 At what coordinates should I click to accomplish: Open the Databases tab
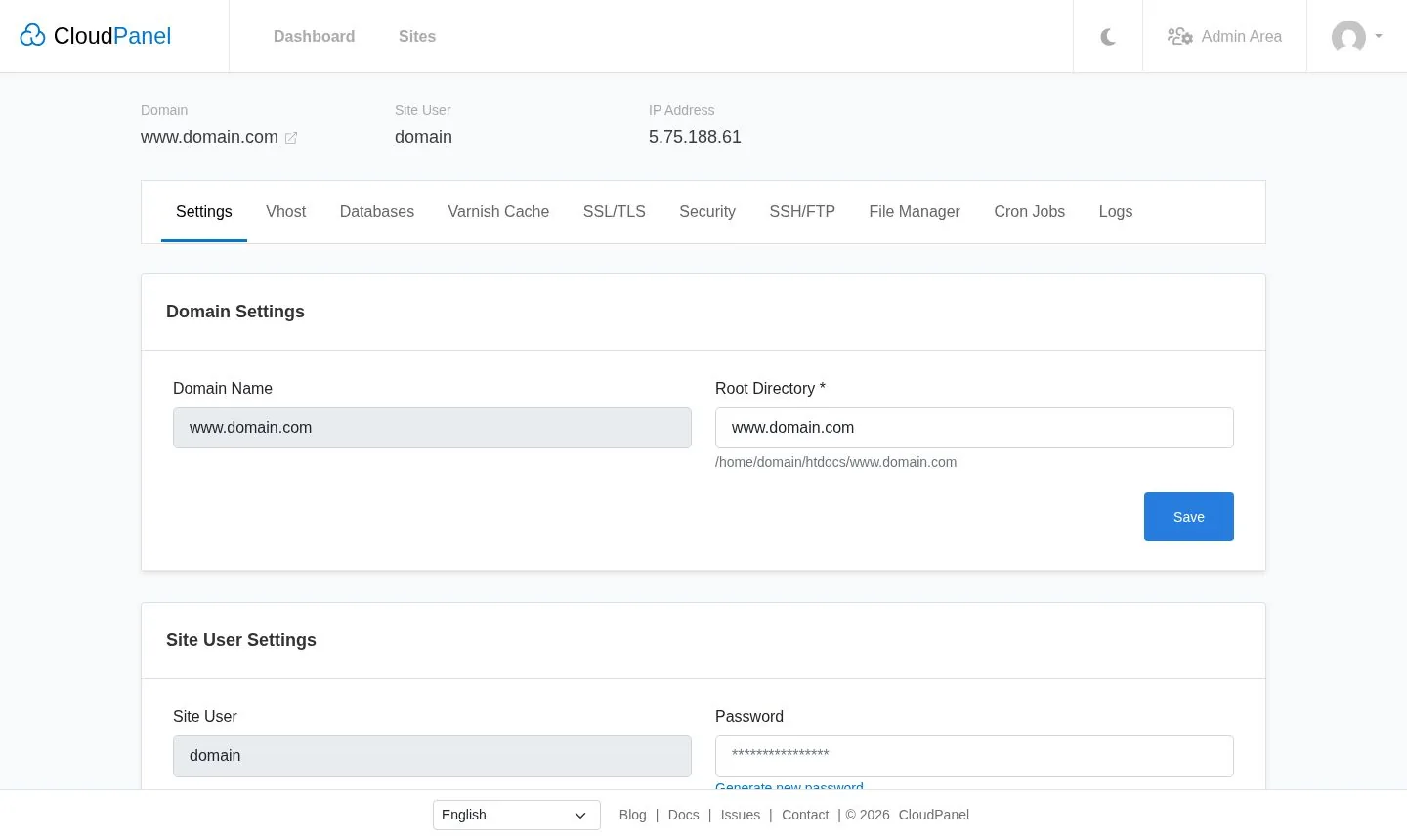(x=377, y=211)
